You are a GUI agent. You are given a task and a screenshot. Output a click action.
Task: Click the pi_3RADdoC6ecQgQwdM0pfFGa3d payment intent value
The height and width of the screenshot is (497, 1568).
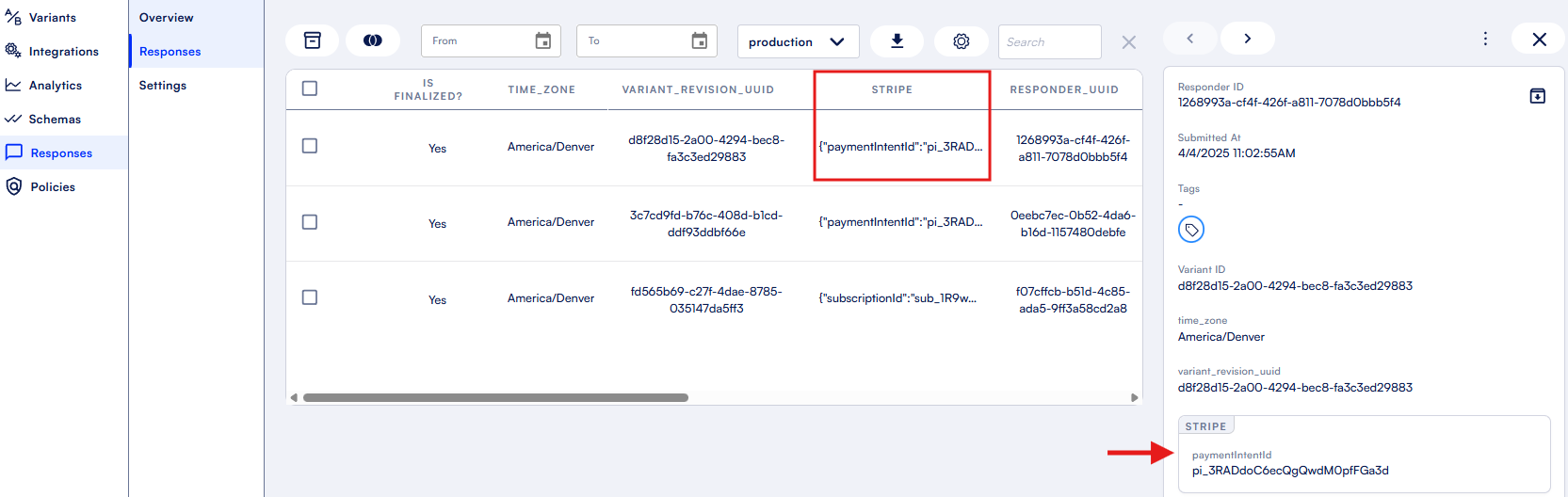click(x=1290, y=470)
